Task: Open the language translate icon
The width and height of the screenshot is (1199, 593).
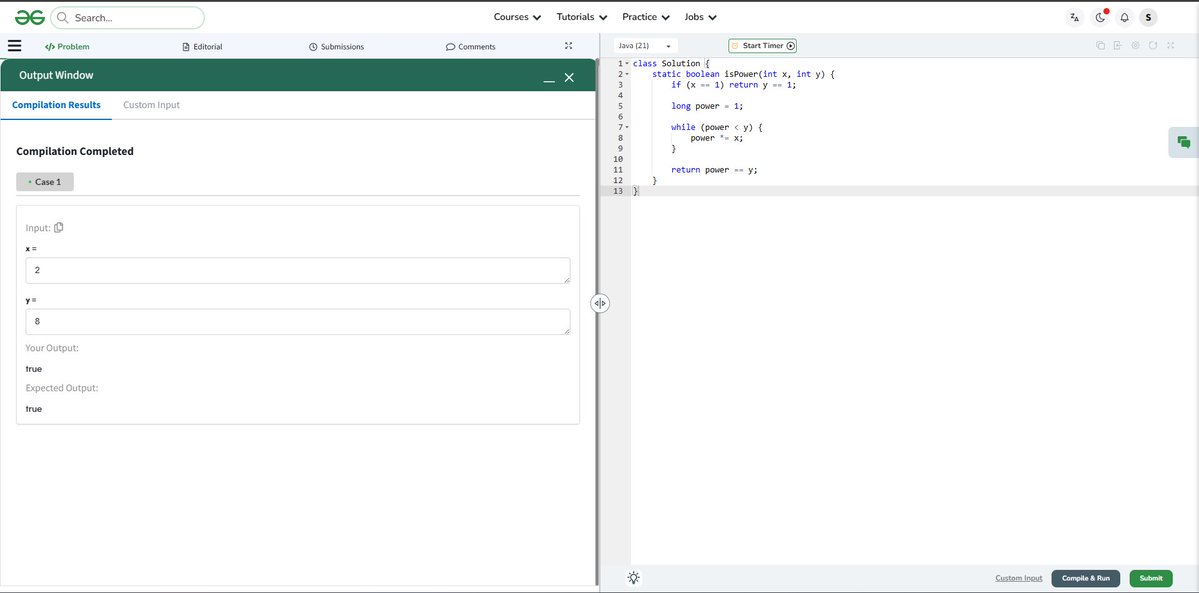Action: tap(1074, 18)
